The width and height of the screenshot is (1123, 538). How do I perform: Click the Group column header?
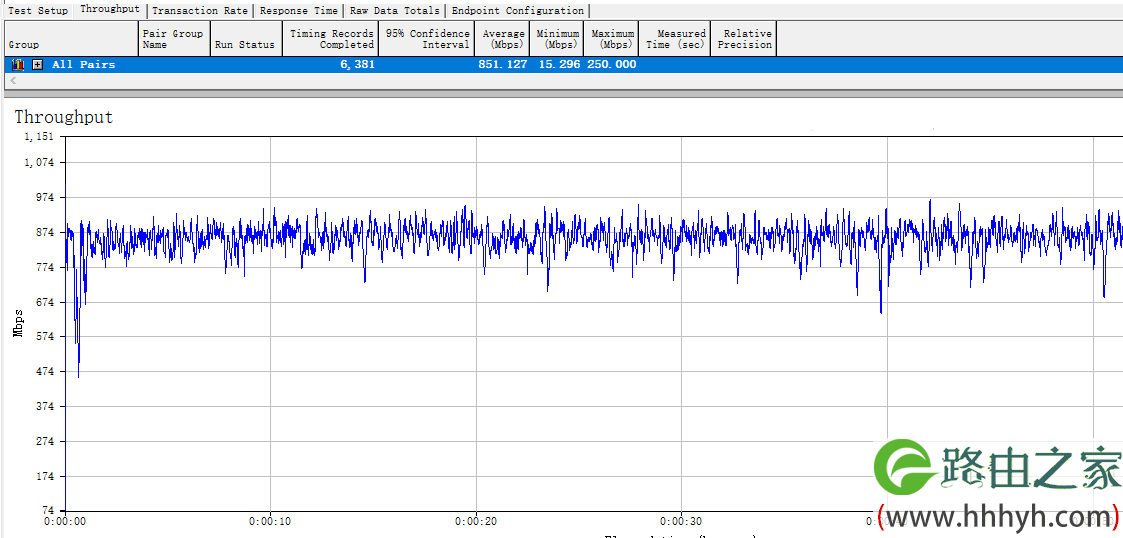[x=71, y=39]
